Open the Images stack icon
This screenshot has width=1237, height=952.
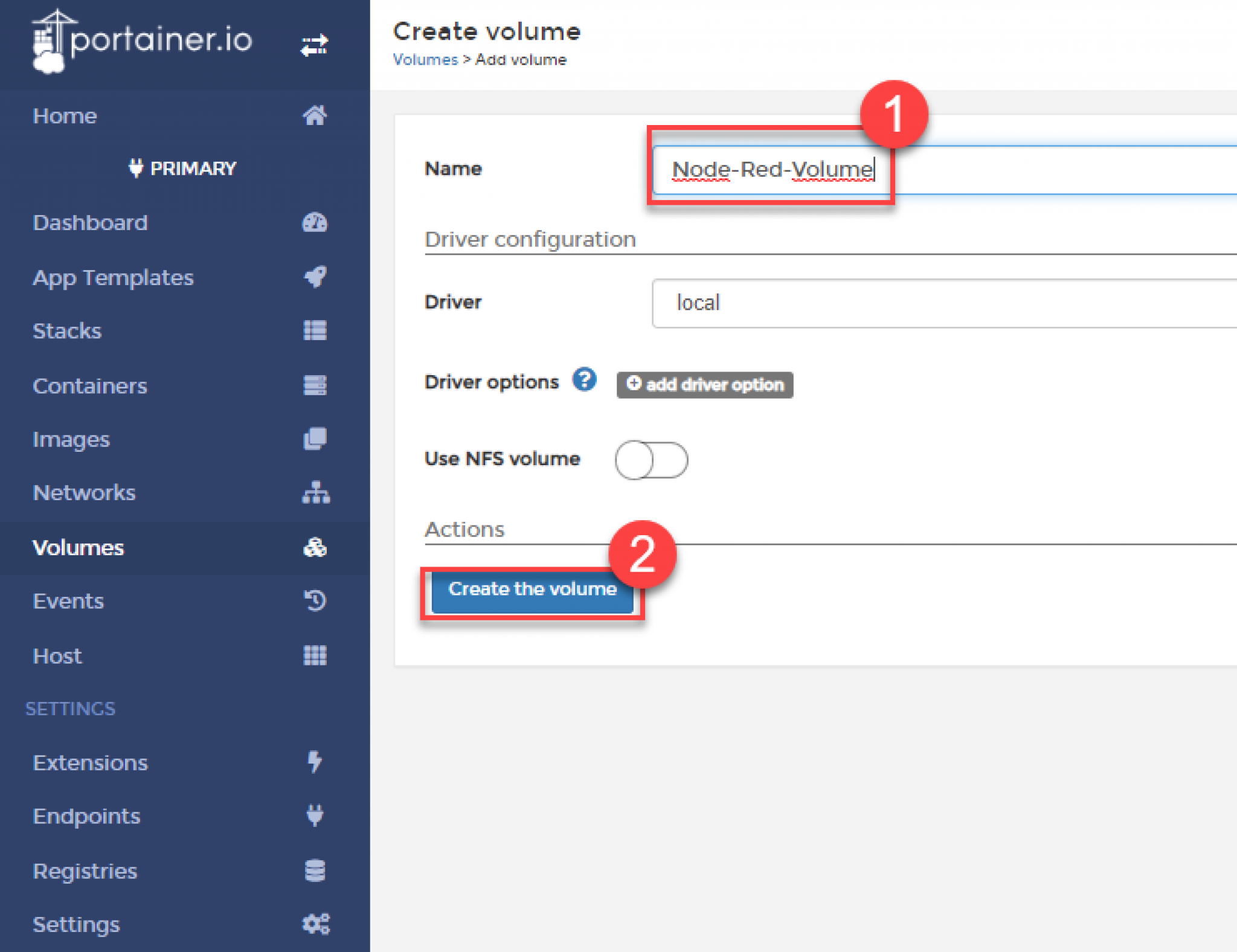pos(315,439)
